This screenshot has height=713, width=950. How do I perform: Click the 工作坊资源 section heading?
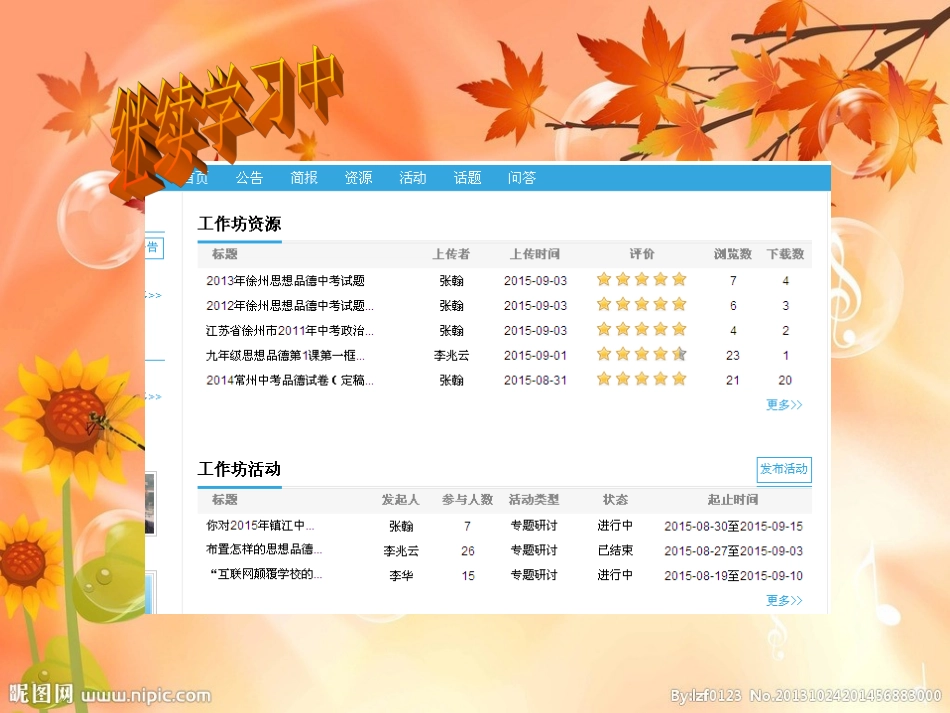[239, 224]
